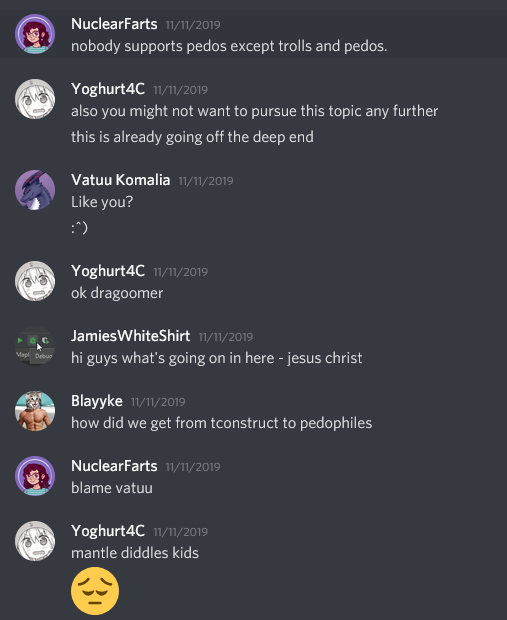Open NuclearFarts avatar beside 'nobody supports pedos' message

[x=35, y=34]
